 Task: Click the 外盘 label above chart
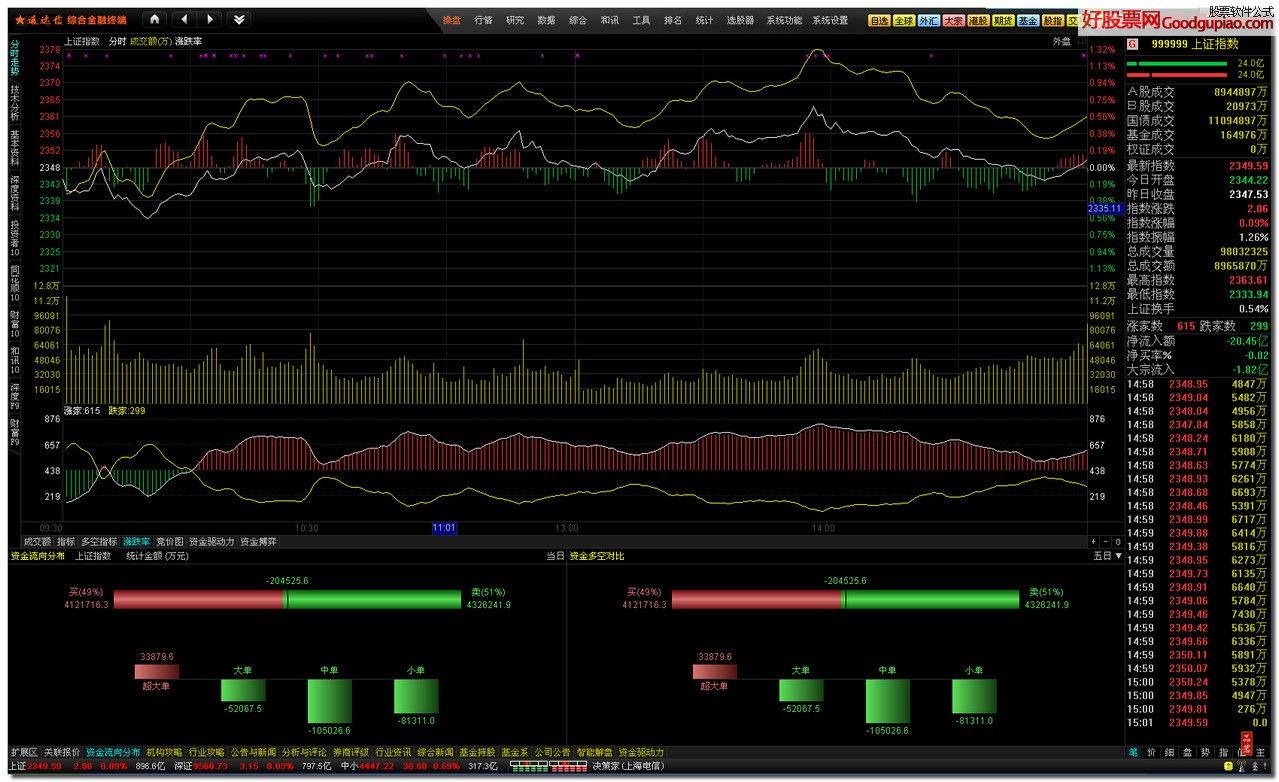1061,42
